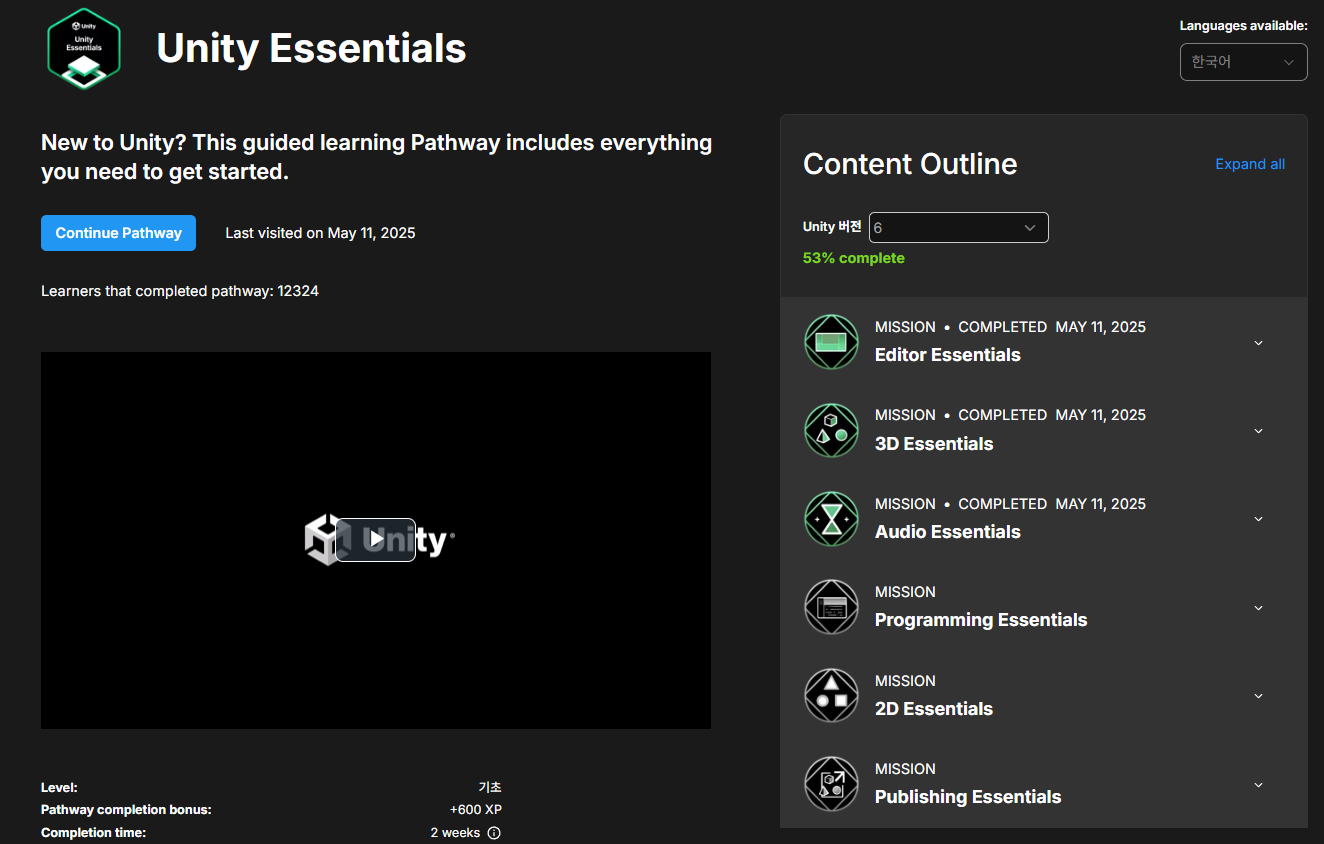Click the Unity Essentials hexagon badge

point(84,49)
